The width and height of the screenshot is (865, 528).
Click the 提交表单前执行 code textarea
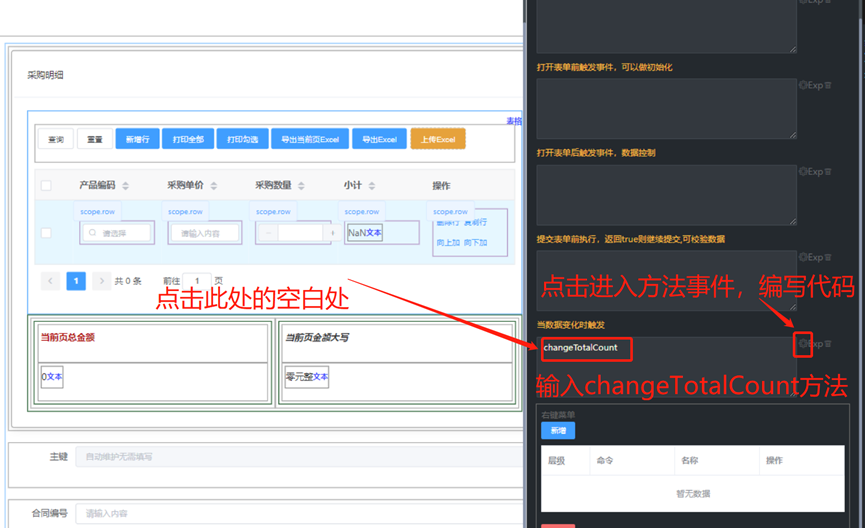(x=666, y=281)
